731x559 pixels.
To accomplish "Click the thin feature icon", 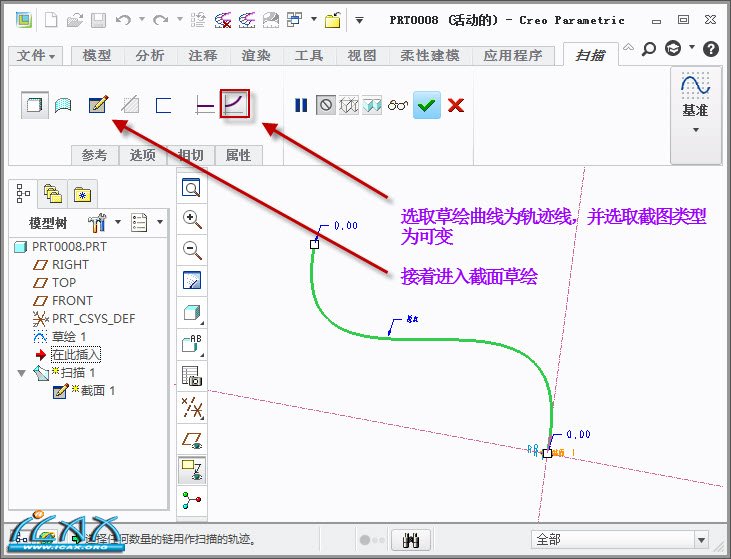I will [x=163, y=105].
